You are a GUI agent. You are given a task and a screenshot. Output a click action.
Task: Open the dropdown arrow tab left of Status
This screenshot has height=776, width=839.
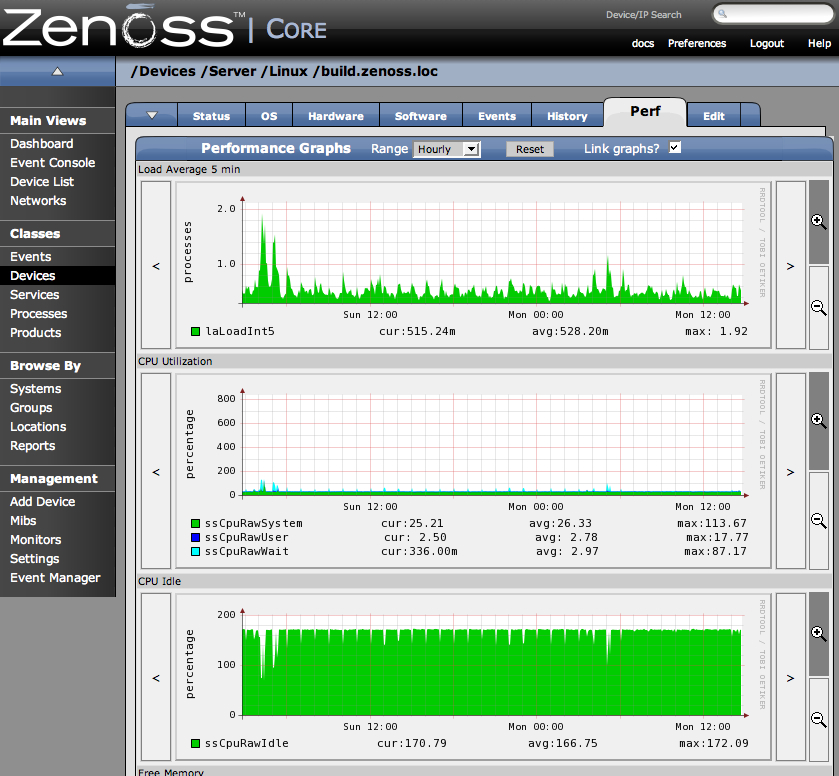[x=152, y=115]
